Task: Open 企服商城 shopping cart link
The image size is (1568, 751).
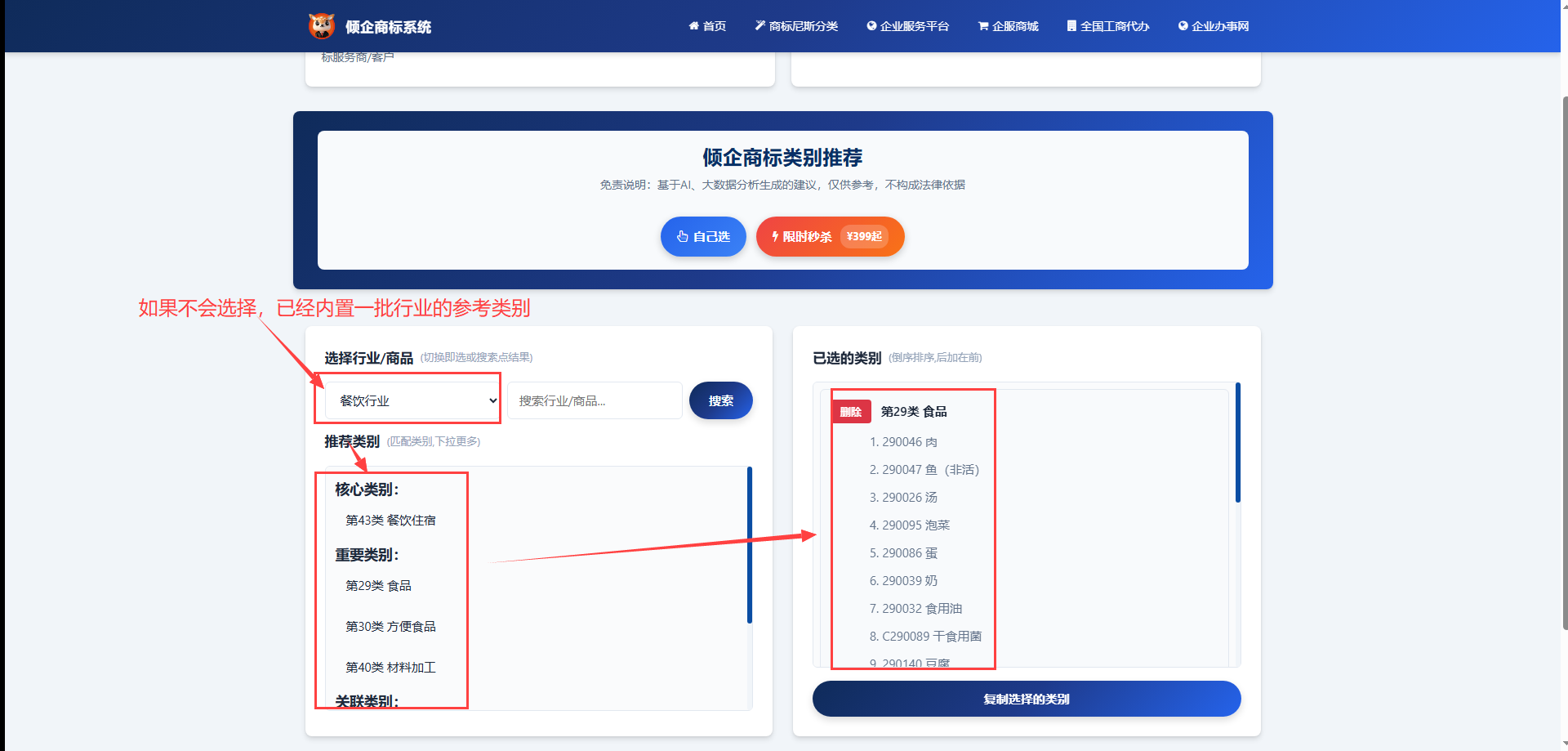Action: pyautogui.click(x=1008, y=26)
